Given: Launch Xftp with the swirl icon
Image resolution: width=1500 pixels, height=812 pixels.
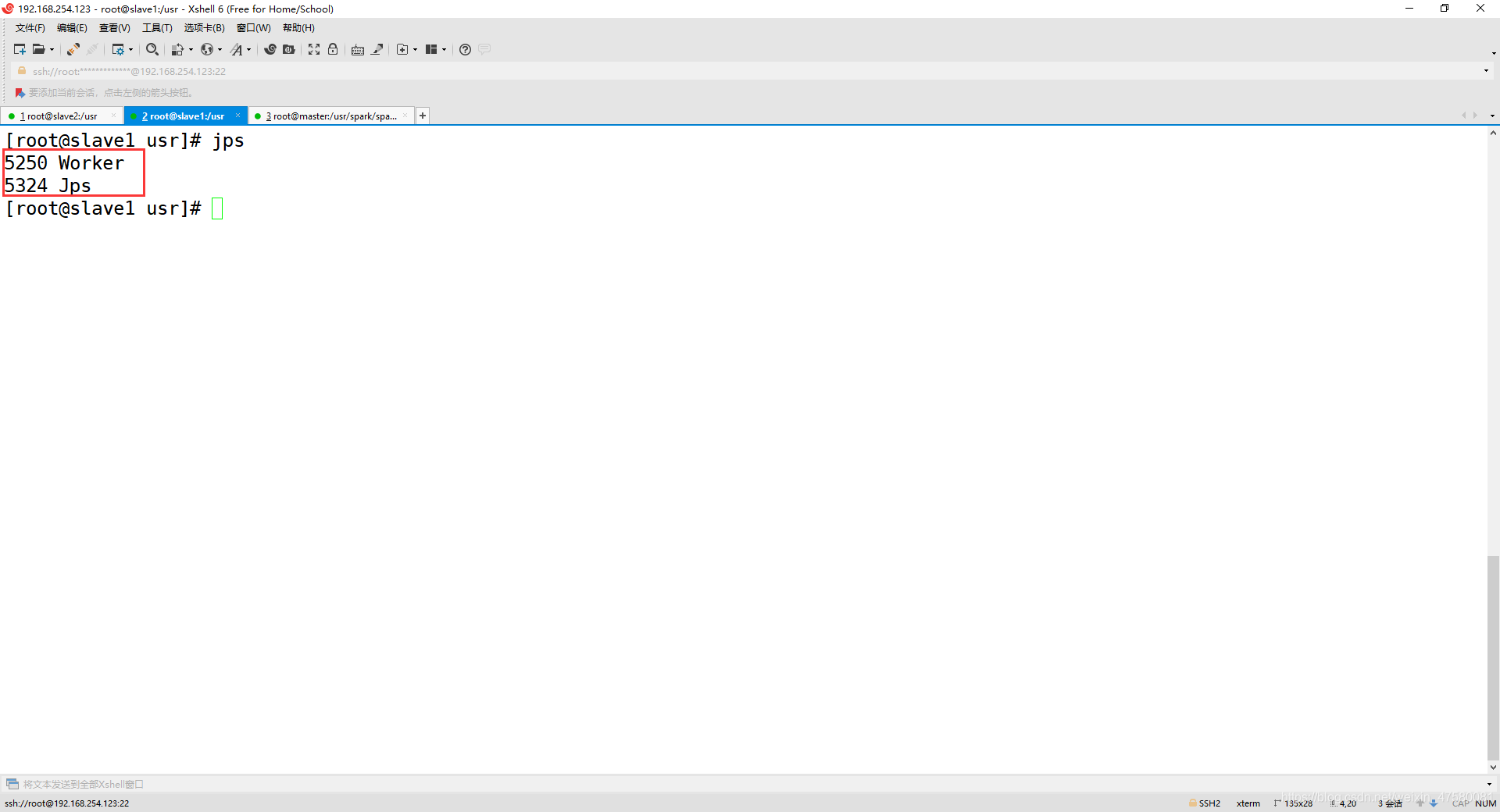Looking at the screenshot, I should coord(270,49).
